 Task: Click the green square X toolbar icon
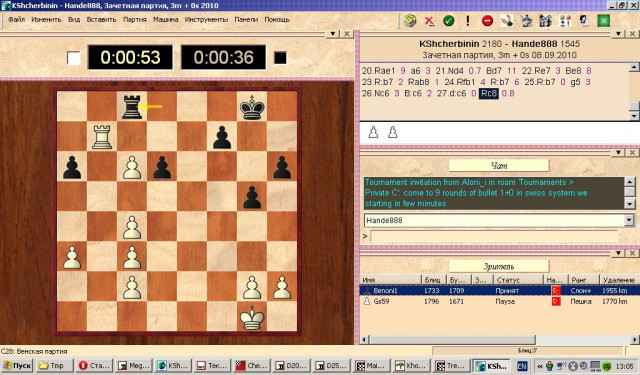click(603, 20)
